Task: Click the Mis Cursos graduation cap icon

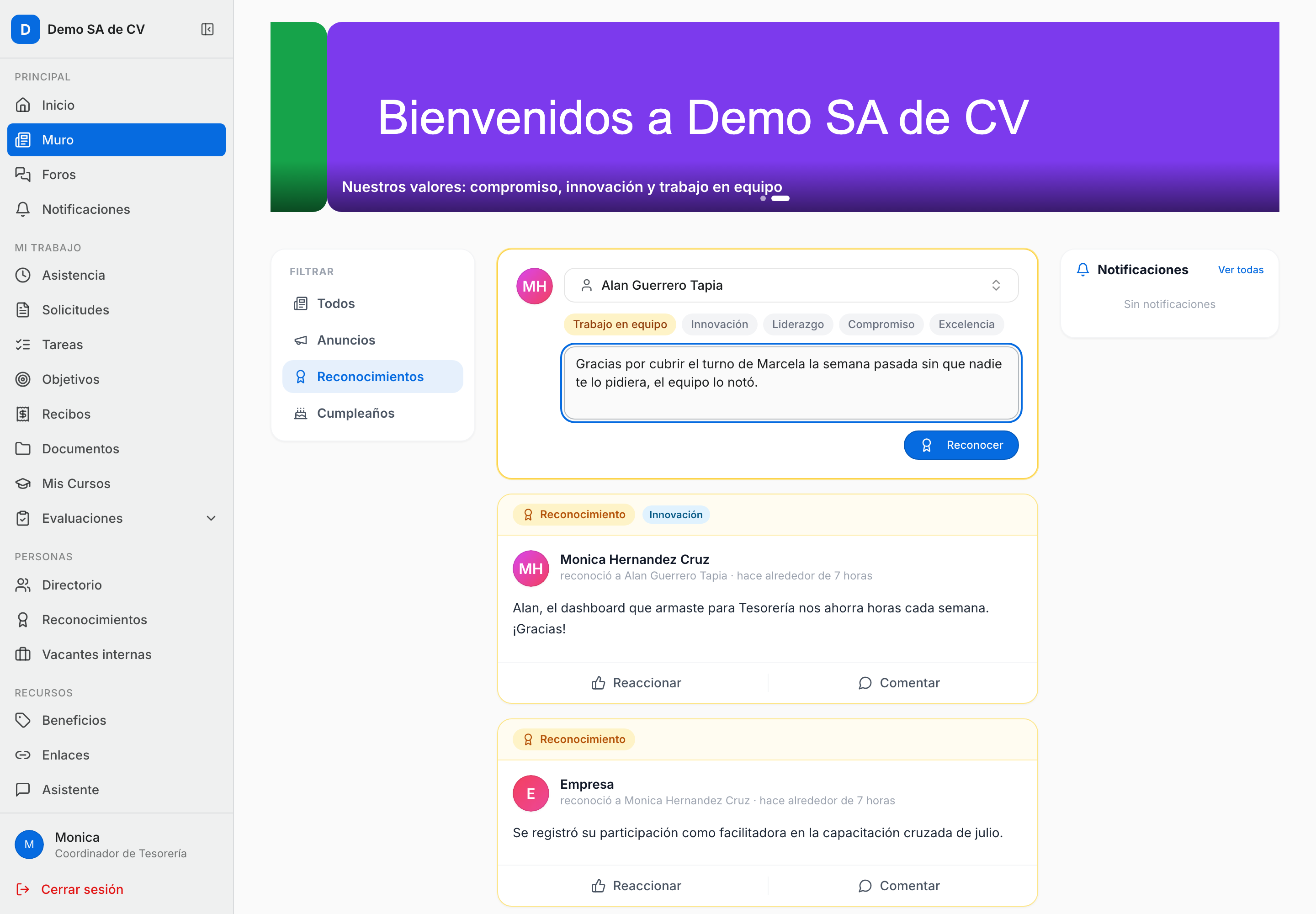Action: 23,484
